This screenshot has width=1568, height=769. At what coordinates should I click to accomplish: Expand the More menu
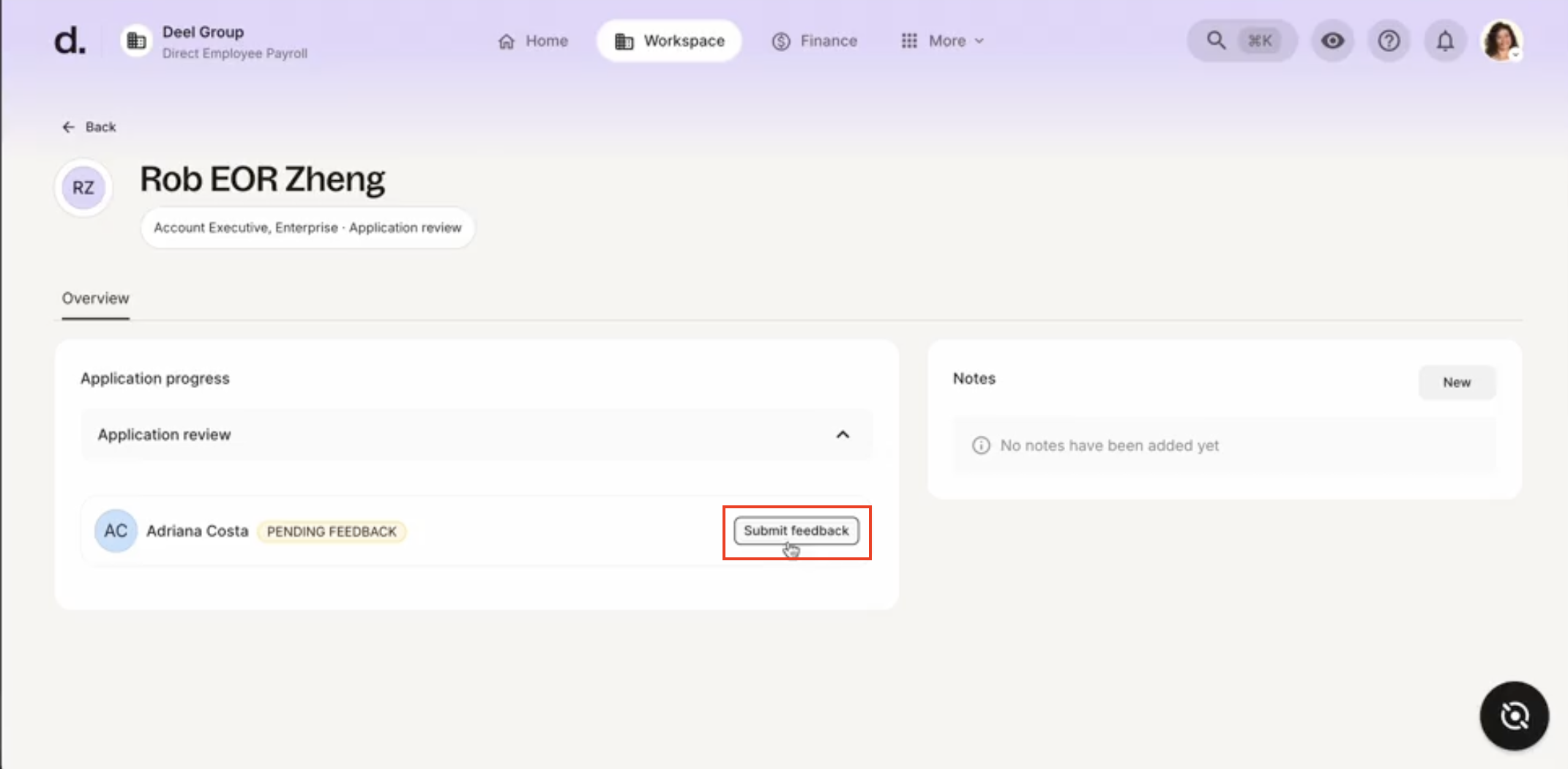pos(943,41)
